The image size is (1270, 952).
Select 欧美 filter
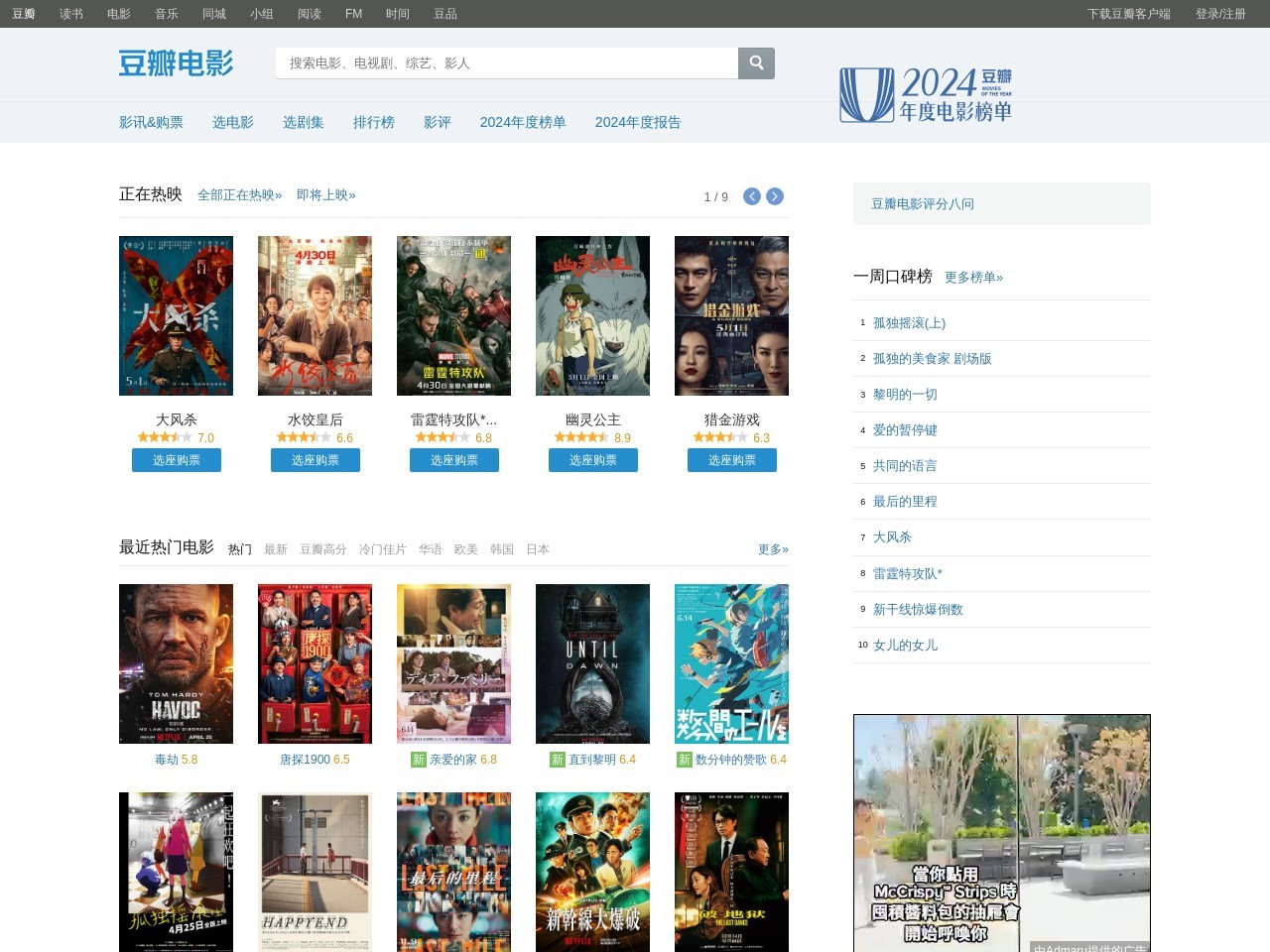point(466,549)
